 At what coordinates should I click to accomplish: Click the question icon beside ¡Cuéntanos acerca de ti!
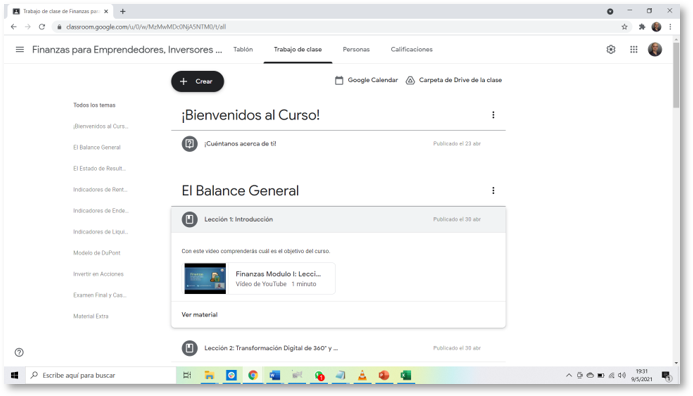click(190, 144)
